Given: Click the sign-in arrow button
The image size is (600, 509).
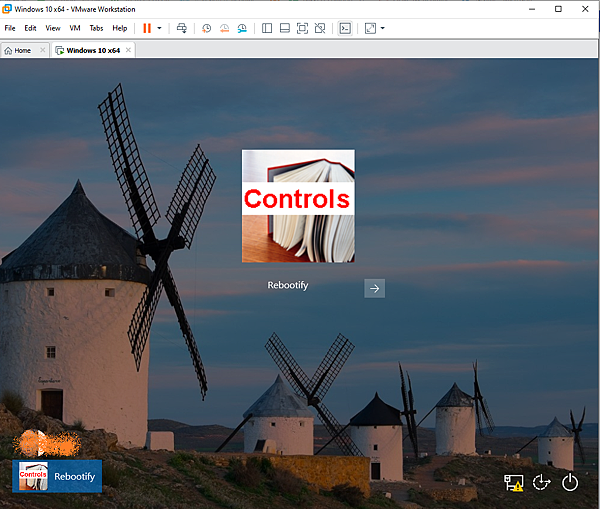Looking at the screenshot, I should tap(375, 288).
